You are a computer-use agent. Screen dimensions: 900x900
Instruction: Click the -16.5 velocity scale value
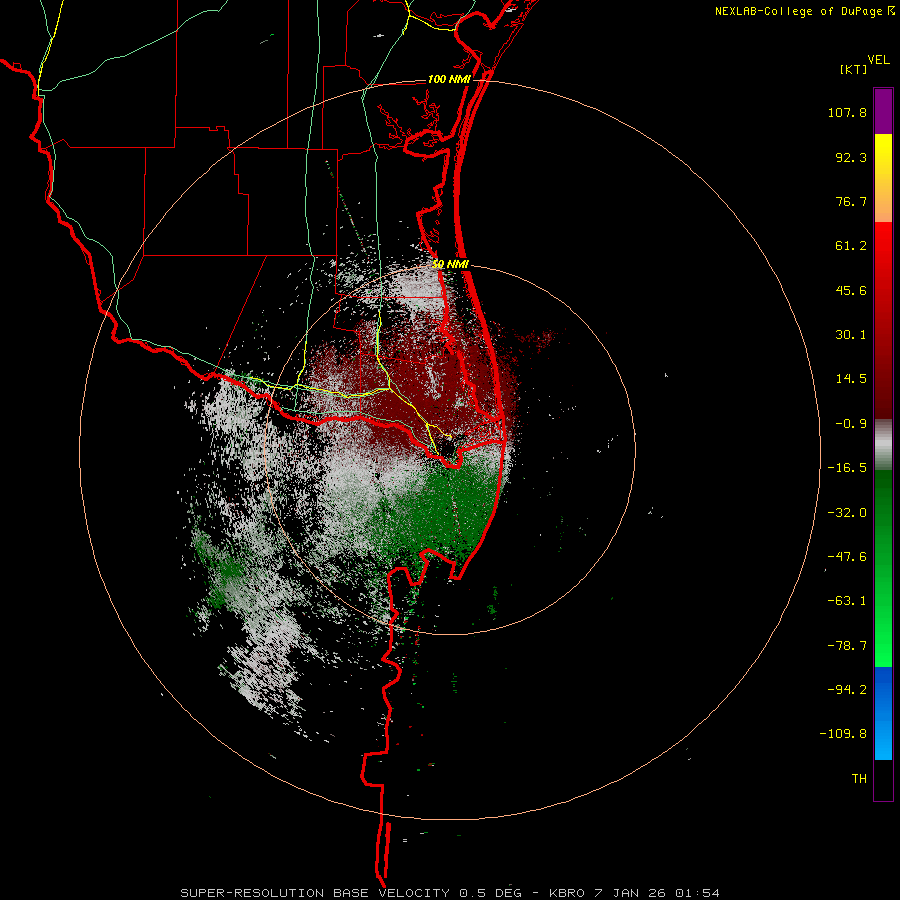(847, 468)
